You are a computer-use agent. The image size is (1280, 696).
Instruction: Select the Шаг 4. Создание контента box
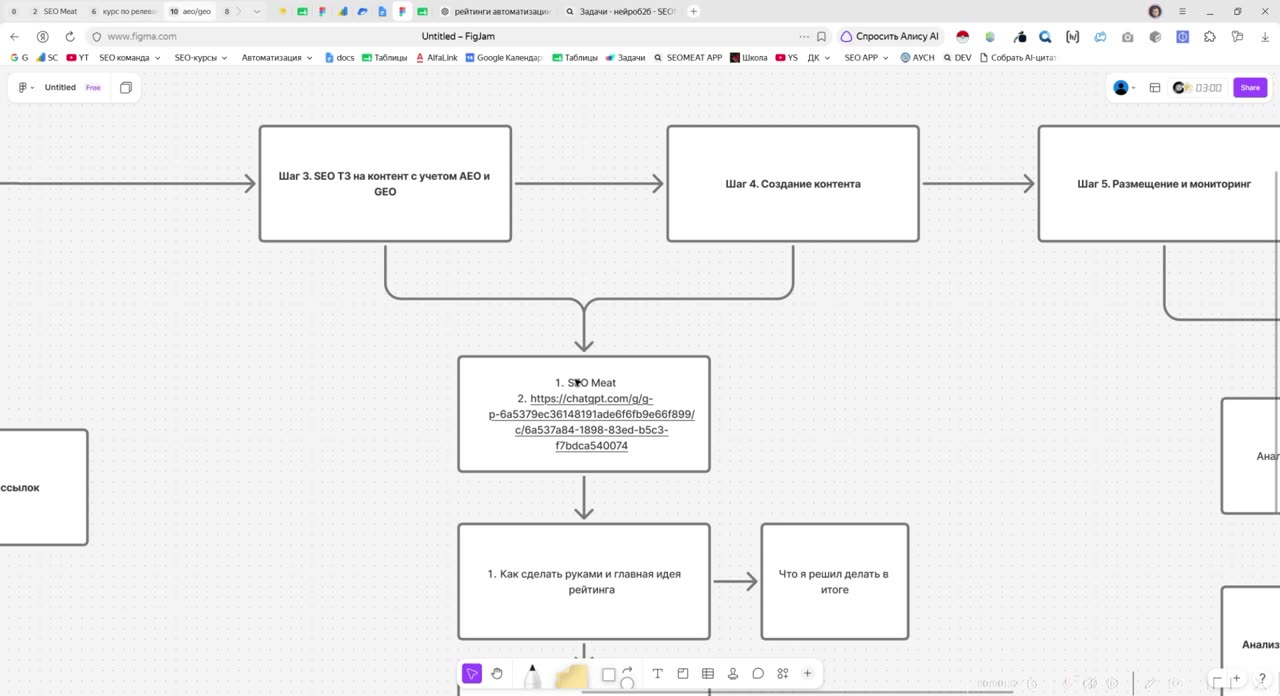[793, 184]
